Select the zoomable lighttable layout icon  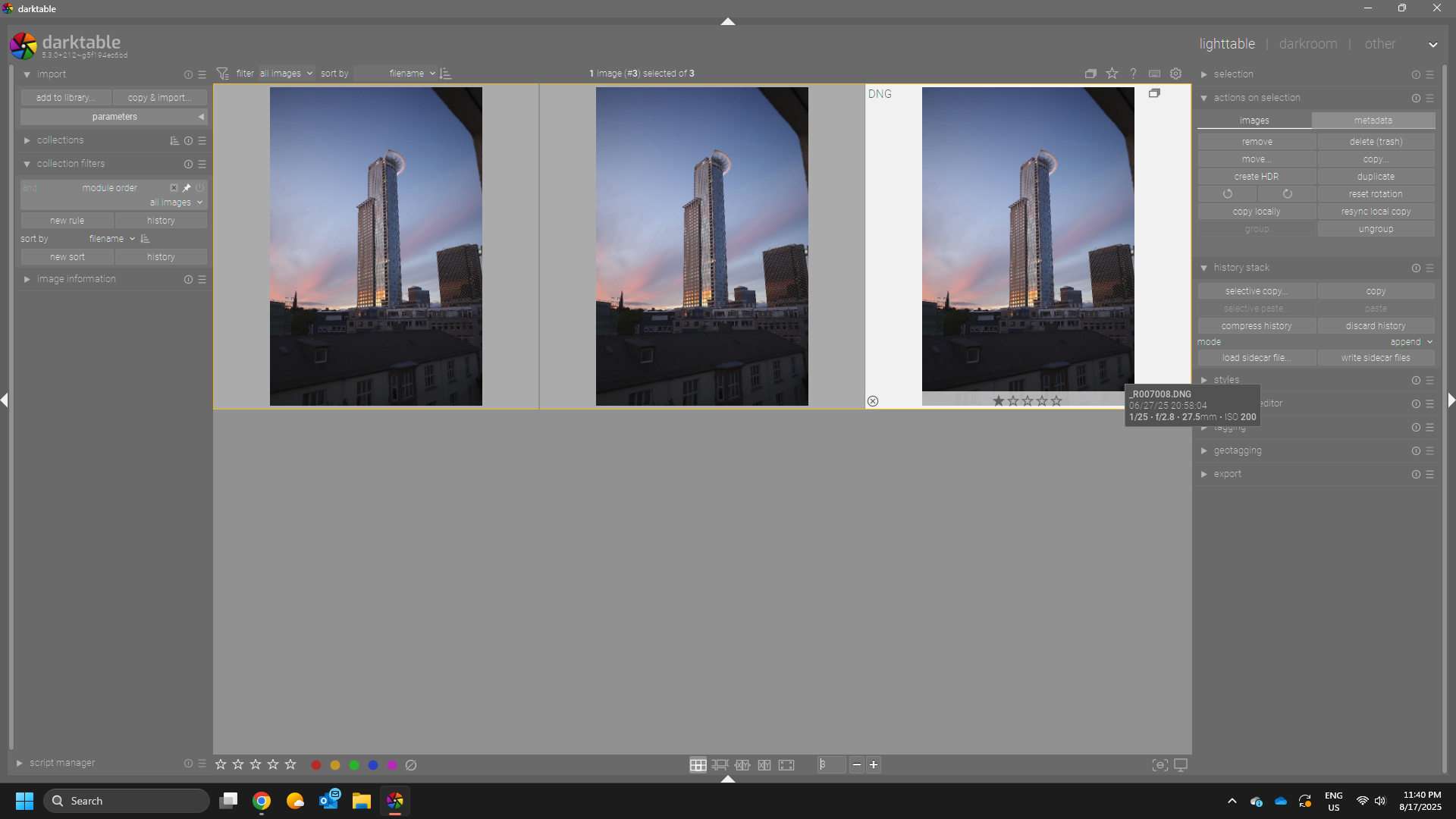[x=720, y=765]
